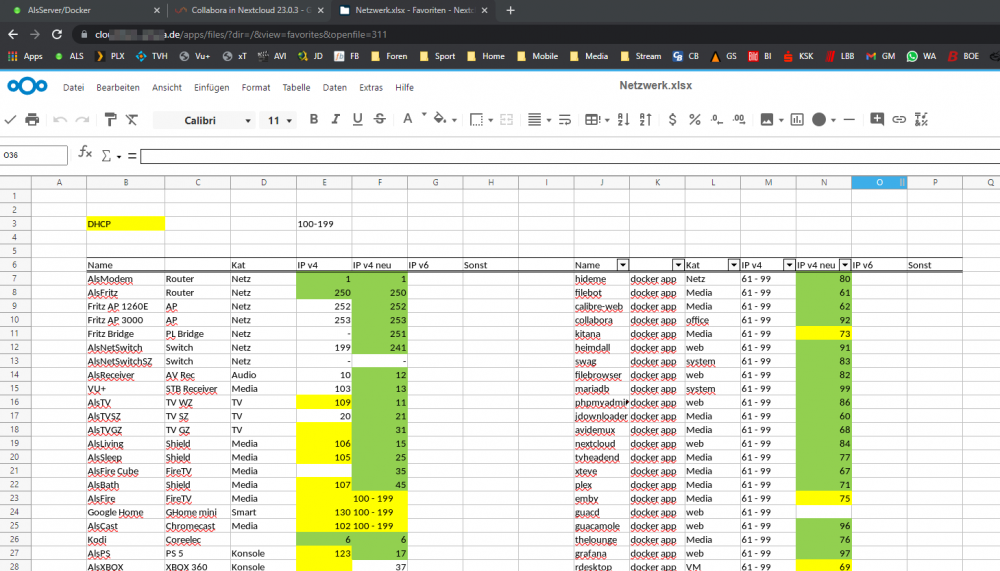The width and height of the screenshot is (1000, 571).
Task: Select the yellow DHCP cell
Action: (x=126, y=224)
